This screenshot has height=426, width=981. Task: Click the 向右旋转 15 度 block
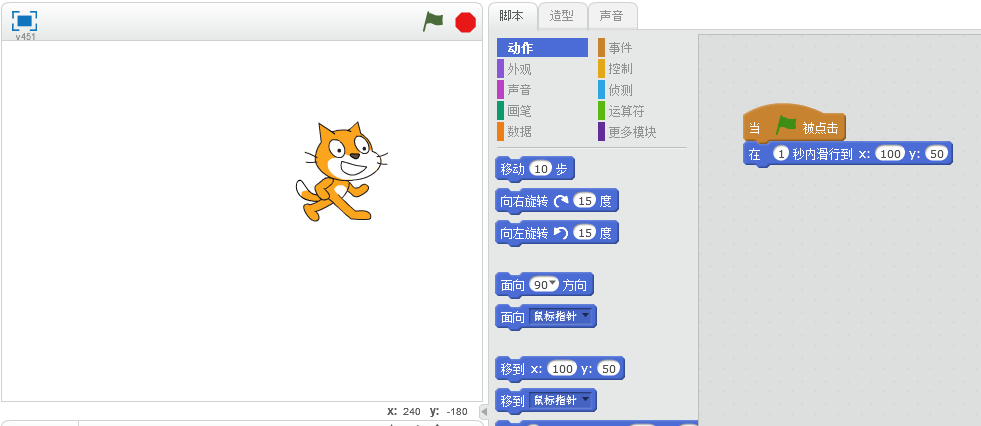coord(557,201)
